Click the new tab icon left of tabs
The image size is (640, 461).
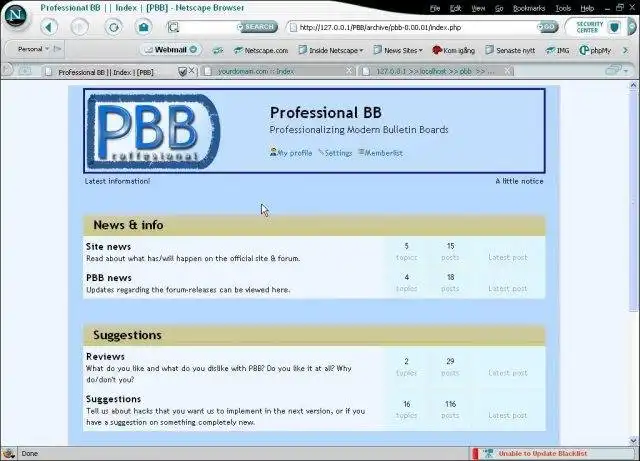click(x=24, y=71)
